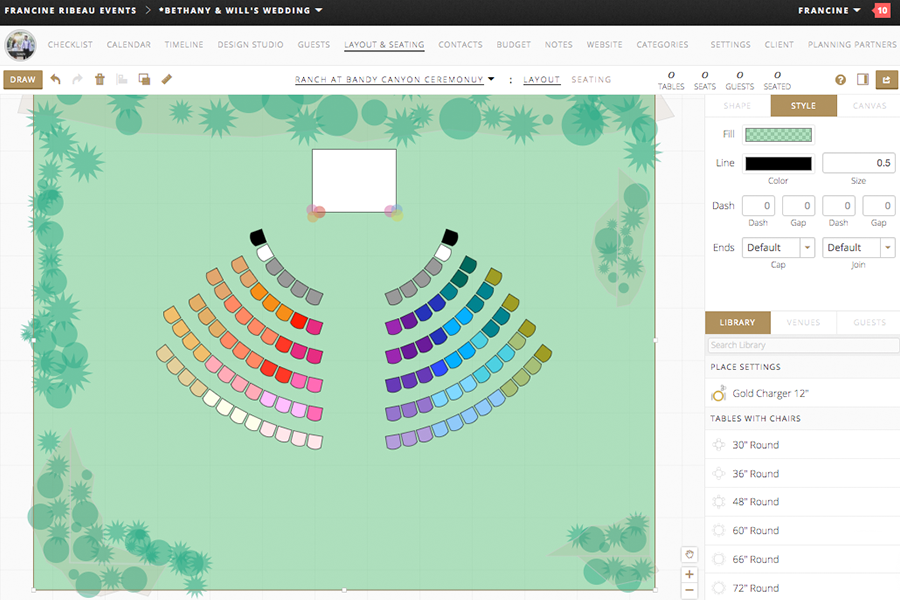The image size is (900, 600).
Task: Toggle the canvas rotate control
Action: pos(689,554)
